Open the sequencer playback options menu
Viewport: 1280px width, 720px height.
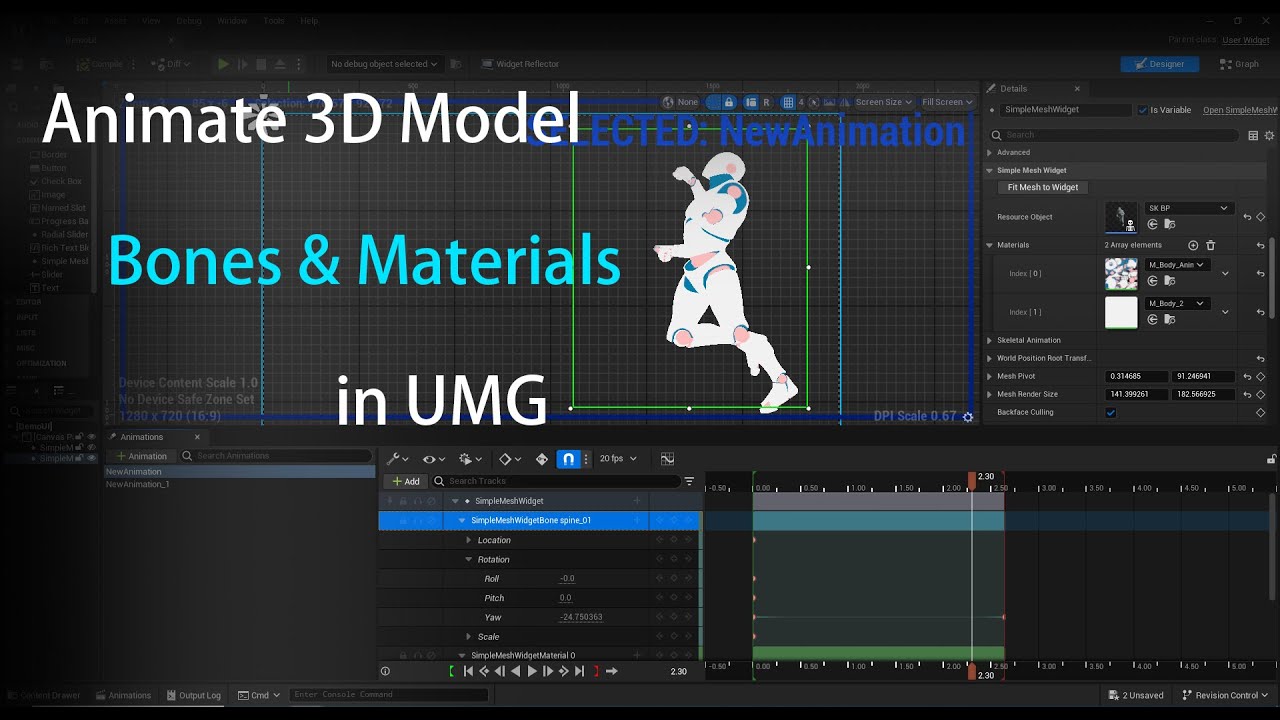pos(469,459)
